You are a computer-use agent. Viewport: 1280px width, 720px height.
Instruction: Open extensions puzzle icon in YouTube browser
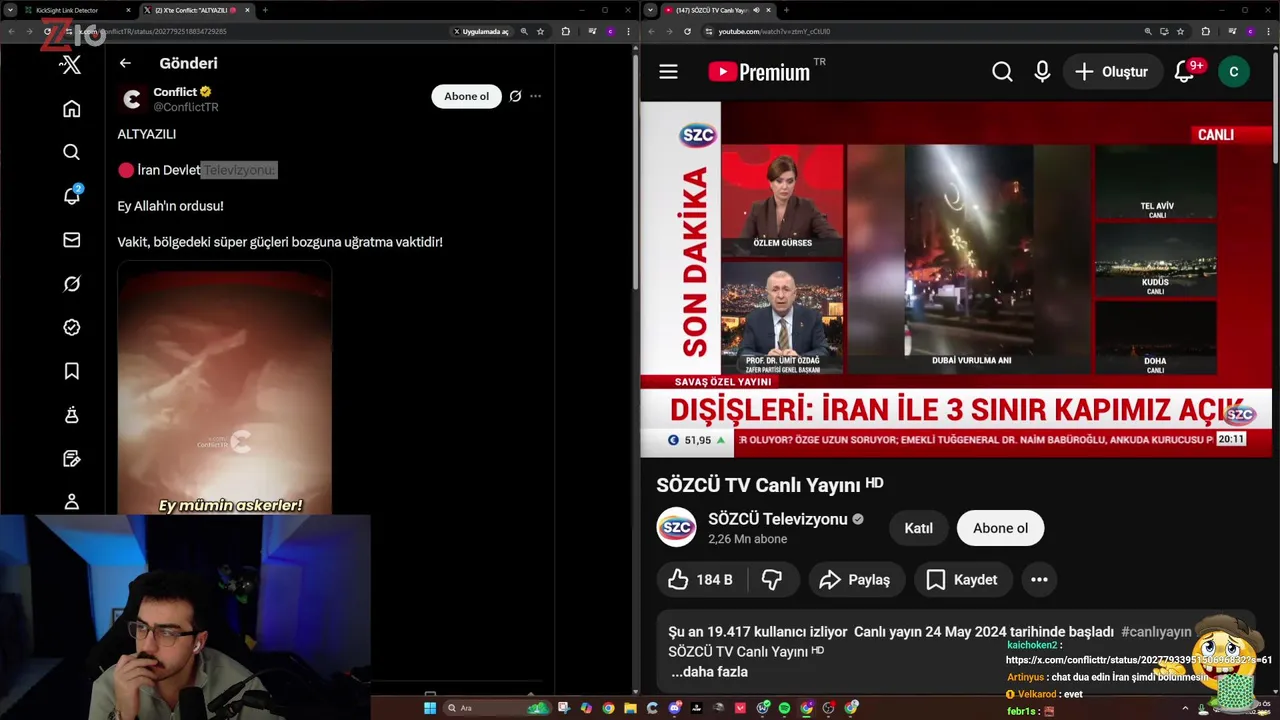click(1205, 31)
